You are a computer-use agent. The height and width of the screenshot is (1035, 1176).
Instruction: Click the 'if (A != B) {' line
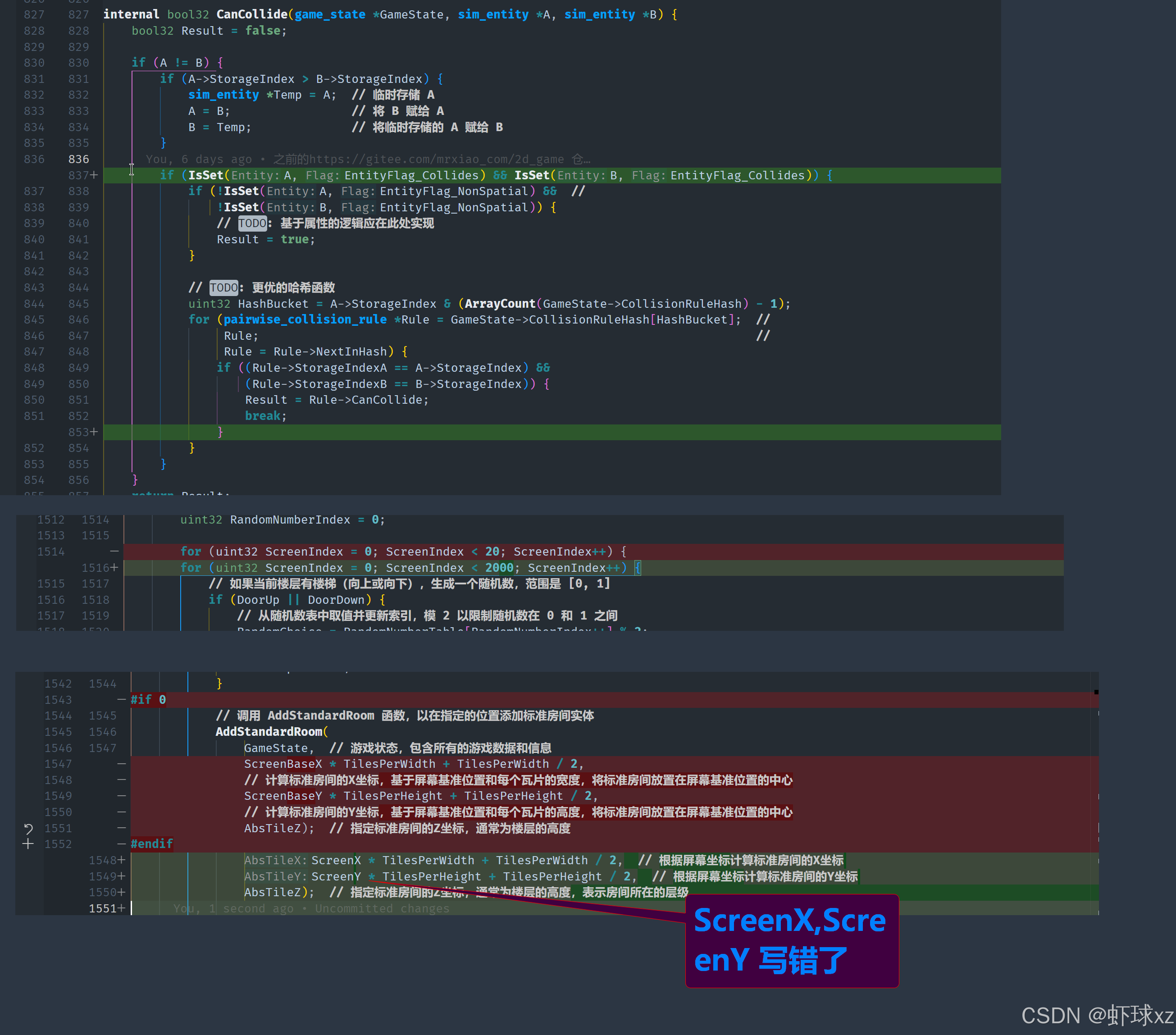click(177, 62)
